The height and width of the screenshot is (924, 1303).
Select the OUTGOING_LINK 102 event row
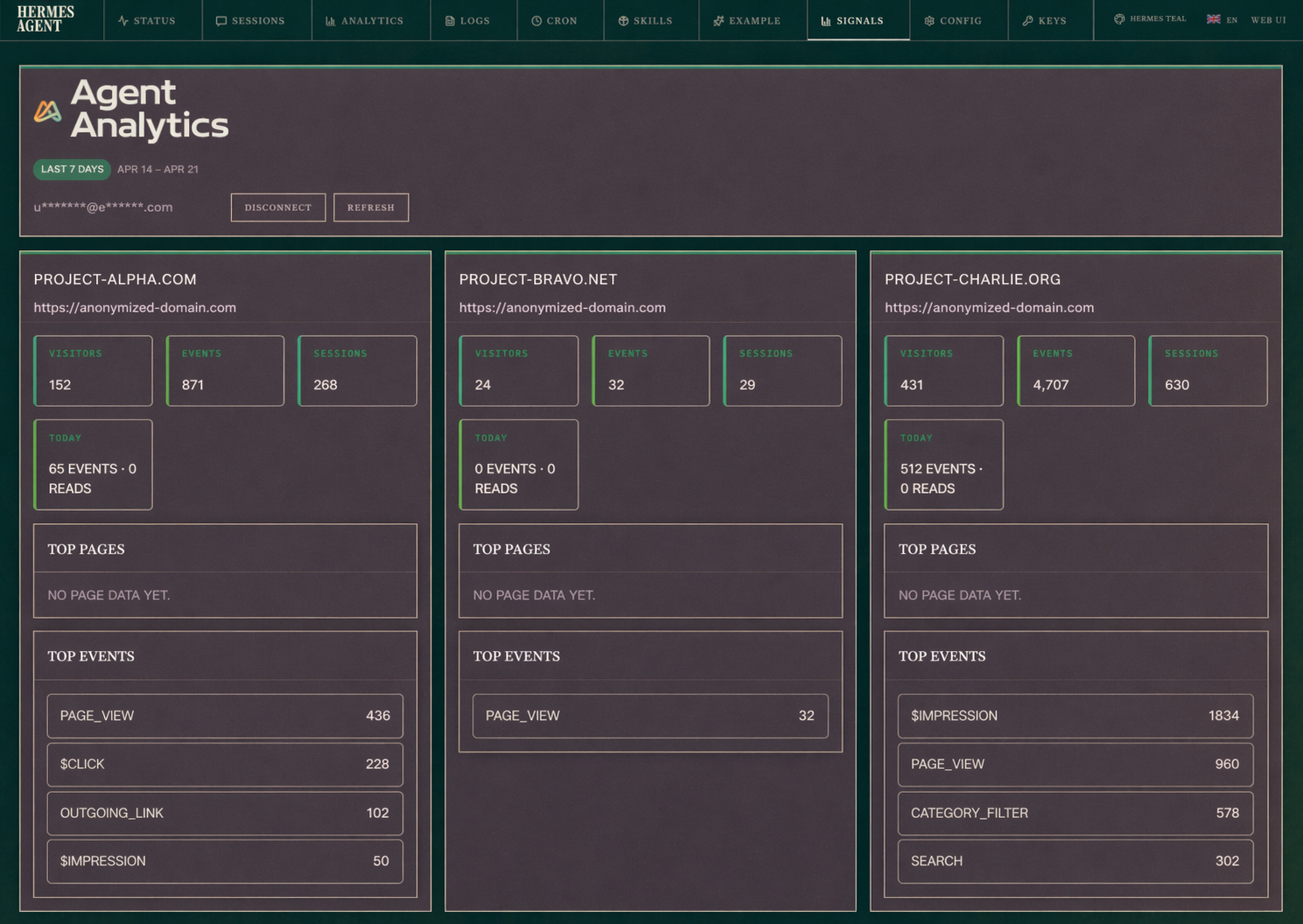click(x=225, y=813)
